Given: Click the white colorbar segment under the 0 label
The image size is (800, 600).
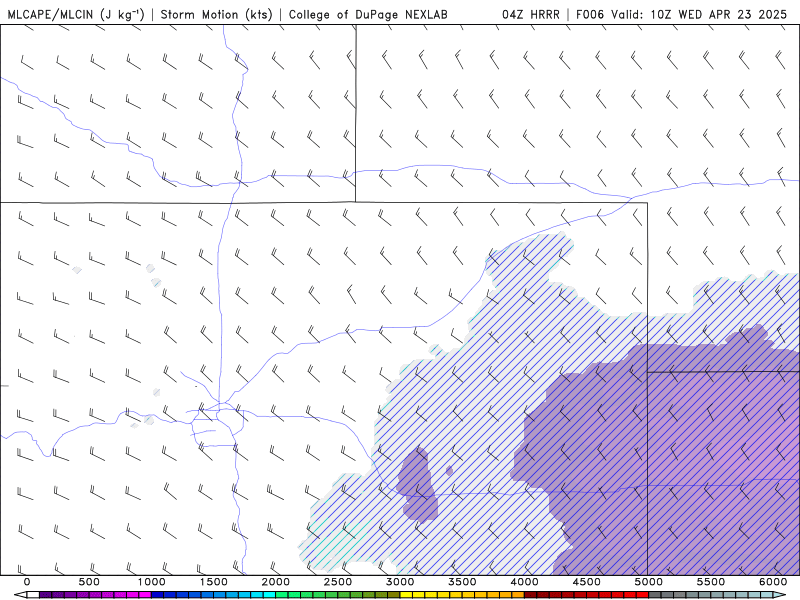Looking at the screenshot, I should [x=33, y=595].
